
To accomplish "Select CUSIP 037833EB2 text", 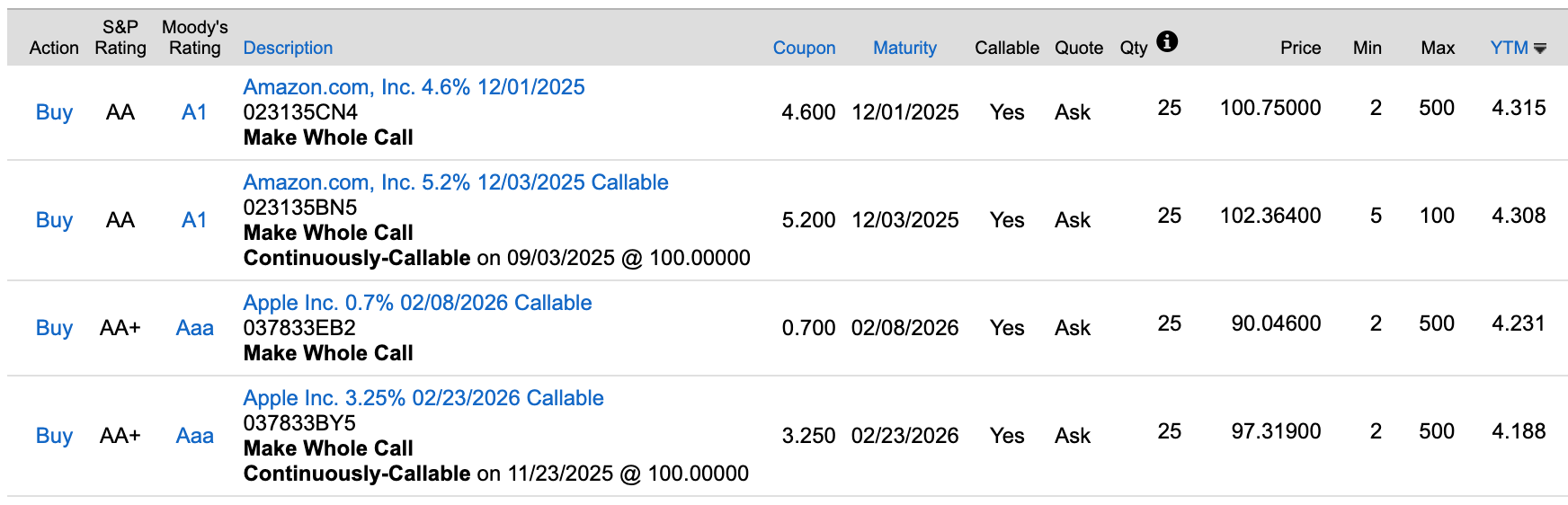I will point(299,328).
